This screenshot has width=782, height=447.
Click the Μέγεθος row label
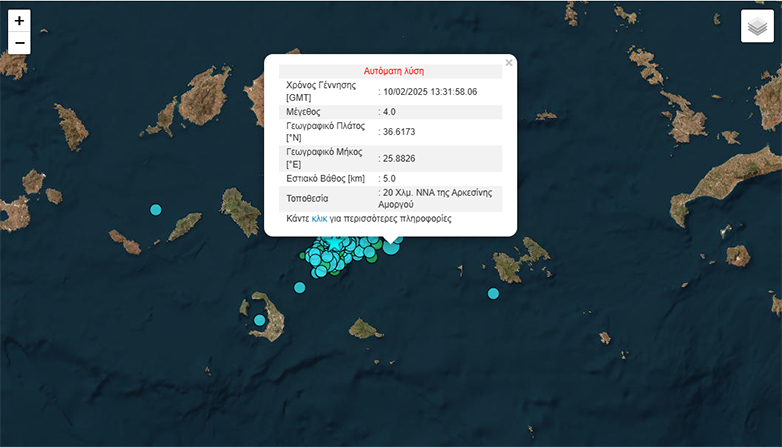(x=304, y=112)
